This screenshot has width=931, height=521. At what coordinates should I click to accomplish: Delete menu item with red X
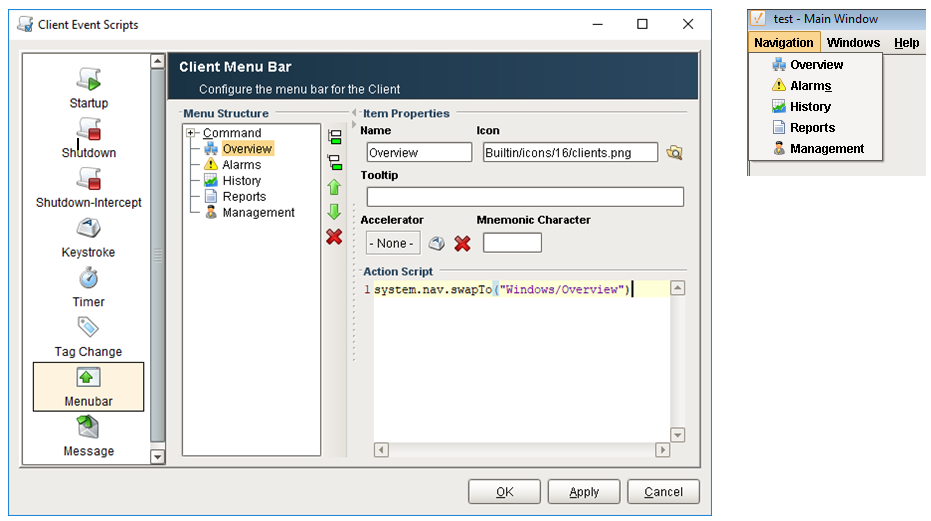click(x=334, y=237)
